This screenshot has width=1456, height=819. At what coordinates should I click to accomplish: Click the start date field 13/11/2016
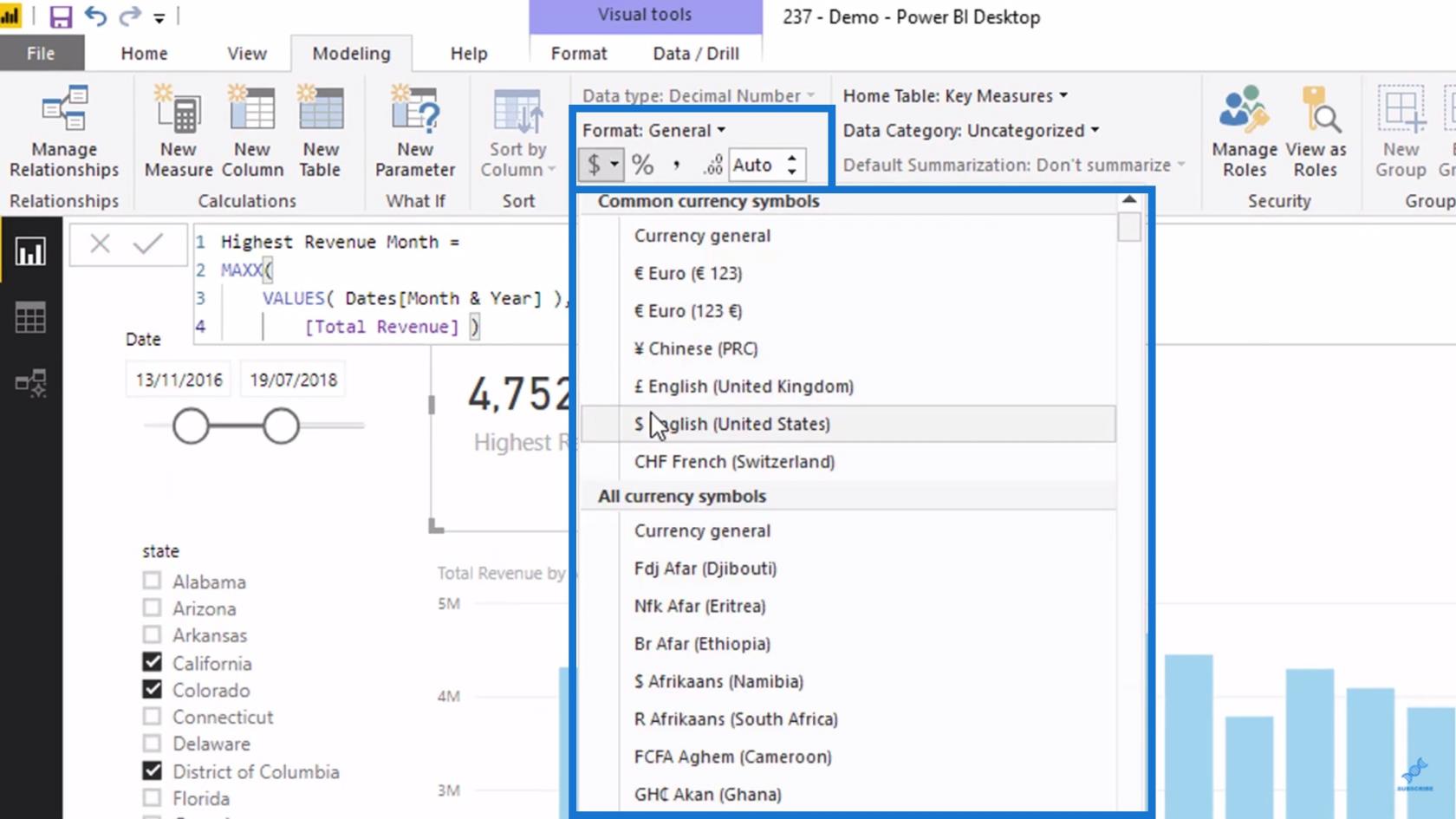point(179,380)
